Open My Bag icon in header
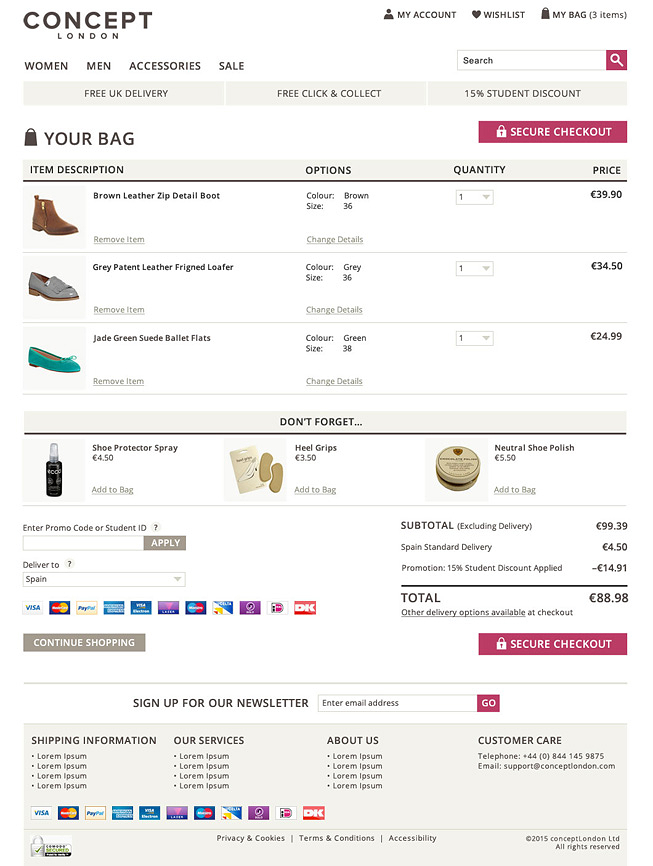This screenshot has width=653, height=866. point(545,14)
